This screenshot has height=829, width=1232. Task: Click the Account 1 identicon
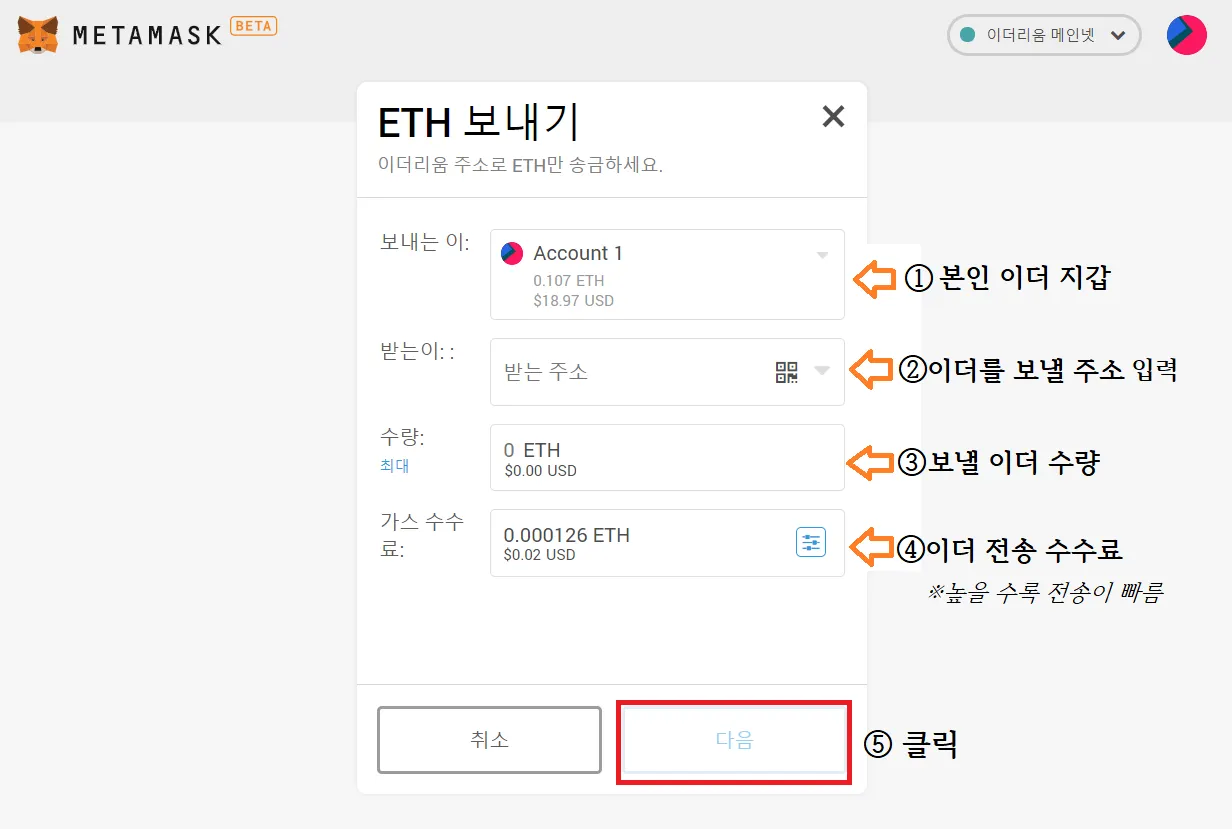tap(512, 254)
